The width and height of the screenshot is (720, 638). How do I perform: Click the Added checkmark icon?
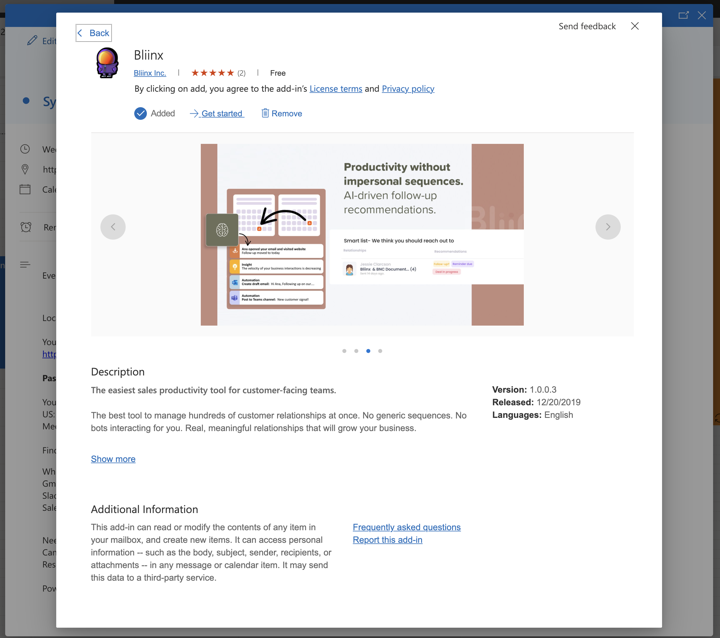click(141, 113)
